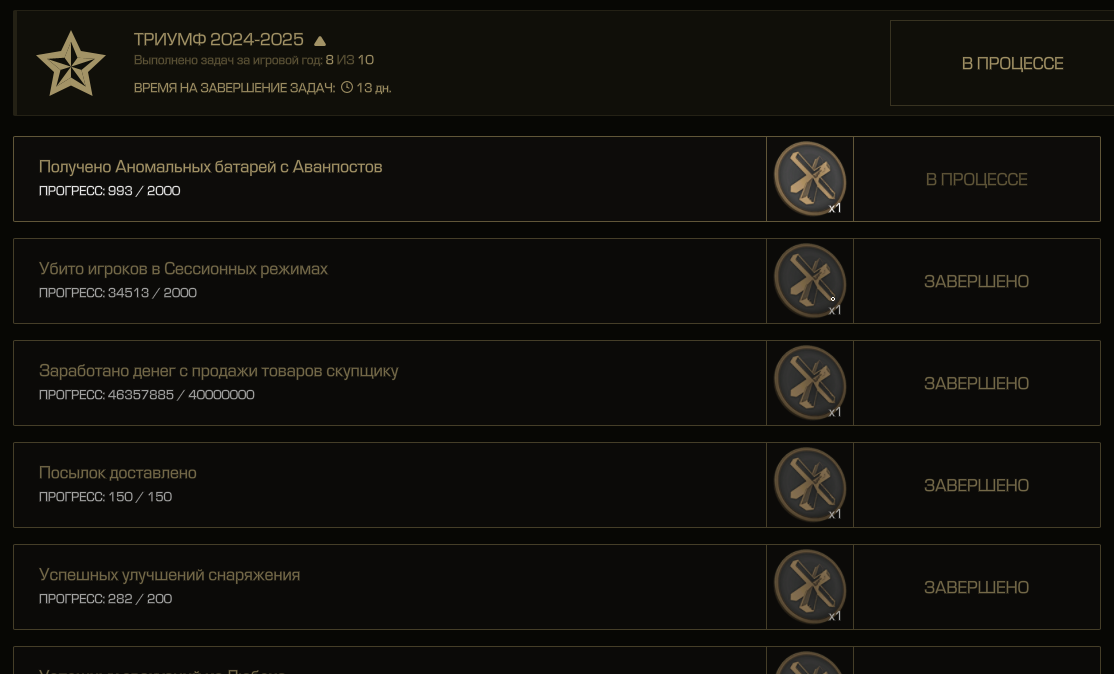Select the Убито игроков в Сессионных режимах row

[390, 281]
